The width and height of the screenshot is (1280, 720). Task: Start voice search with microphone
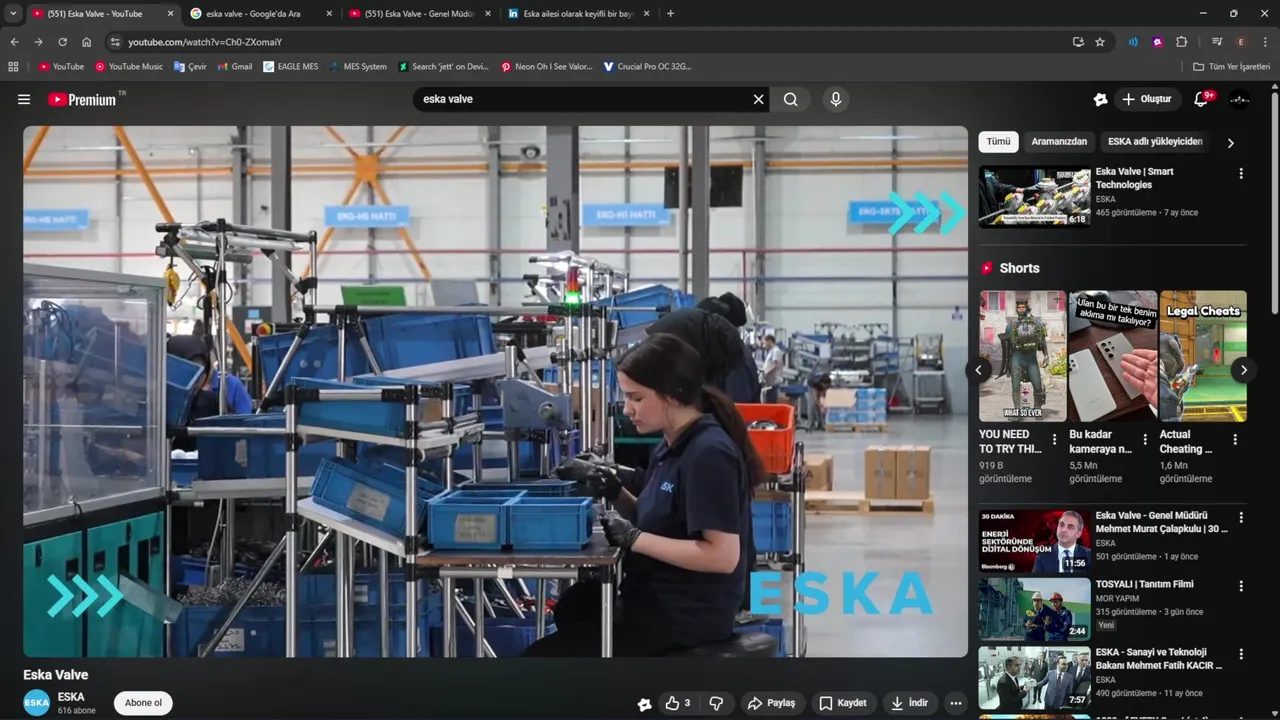(x=836, y=99)
